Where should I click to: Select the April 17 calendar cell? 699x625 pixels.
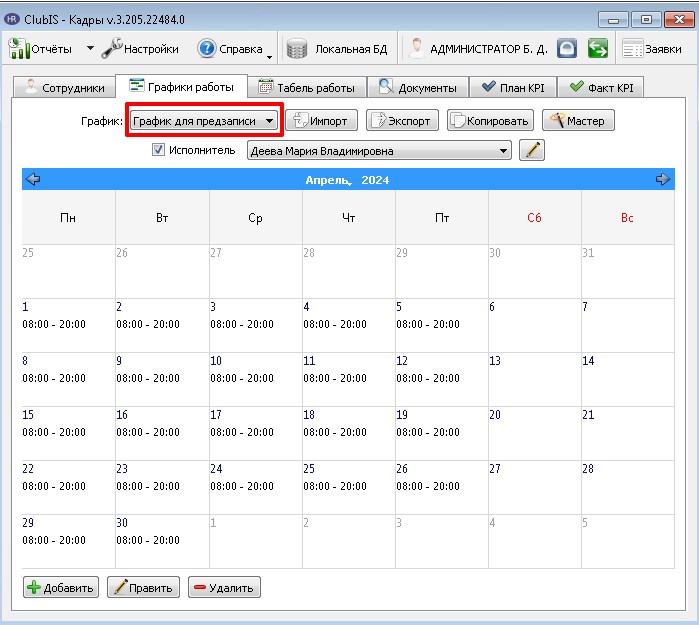(256, 433)
